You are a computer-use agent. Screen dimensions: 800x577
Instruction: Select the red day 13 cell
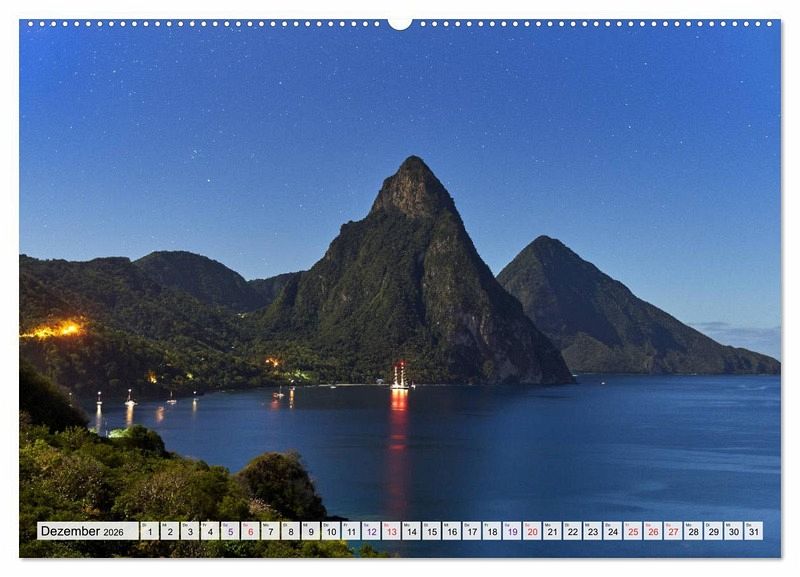[x=391, y=531]
